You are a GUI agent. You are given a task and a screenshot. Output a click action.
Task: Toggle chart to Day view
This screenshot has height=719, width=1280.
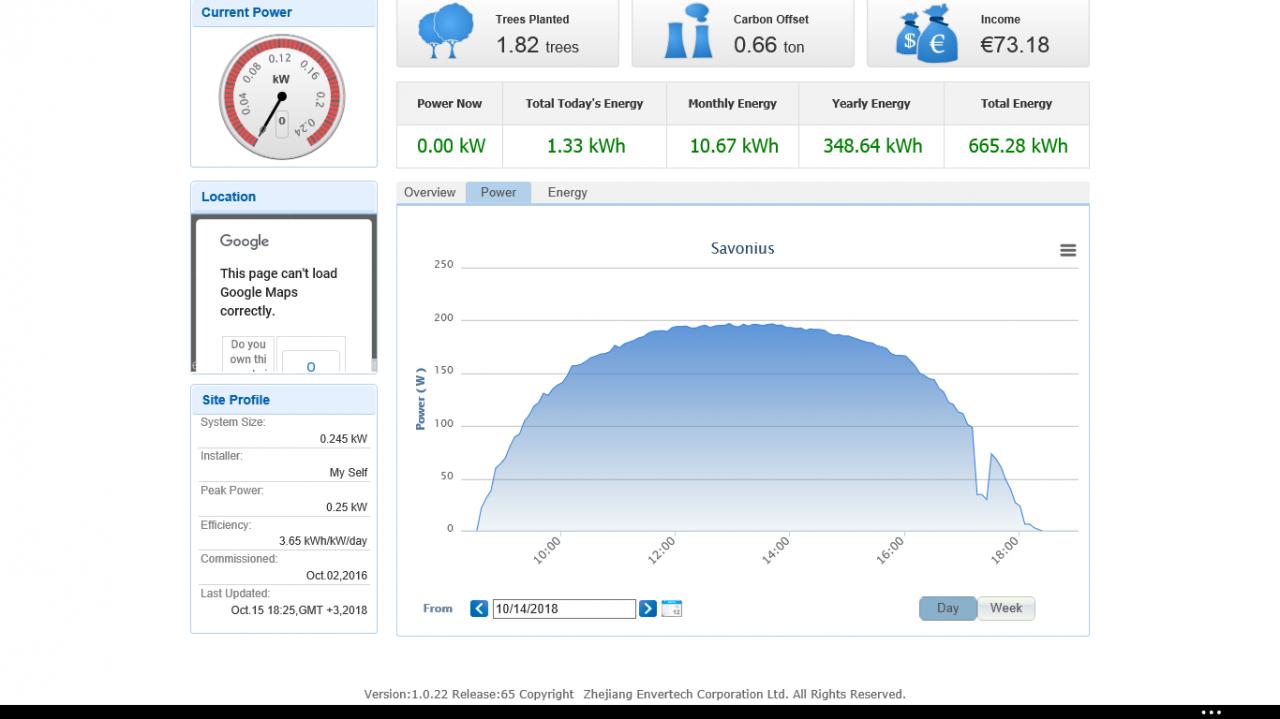coord(948,608)
